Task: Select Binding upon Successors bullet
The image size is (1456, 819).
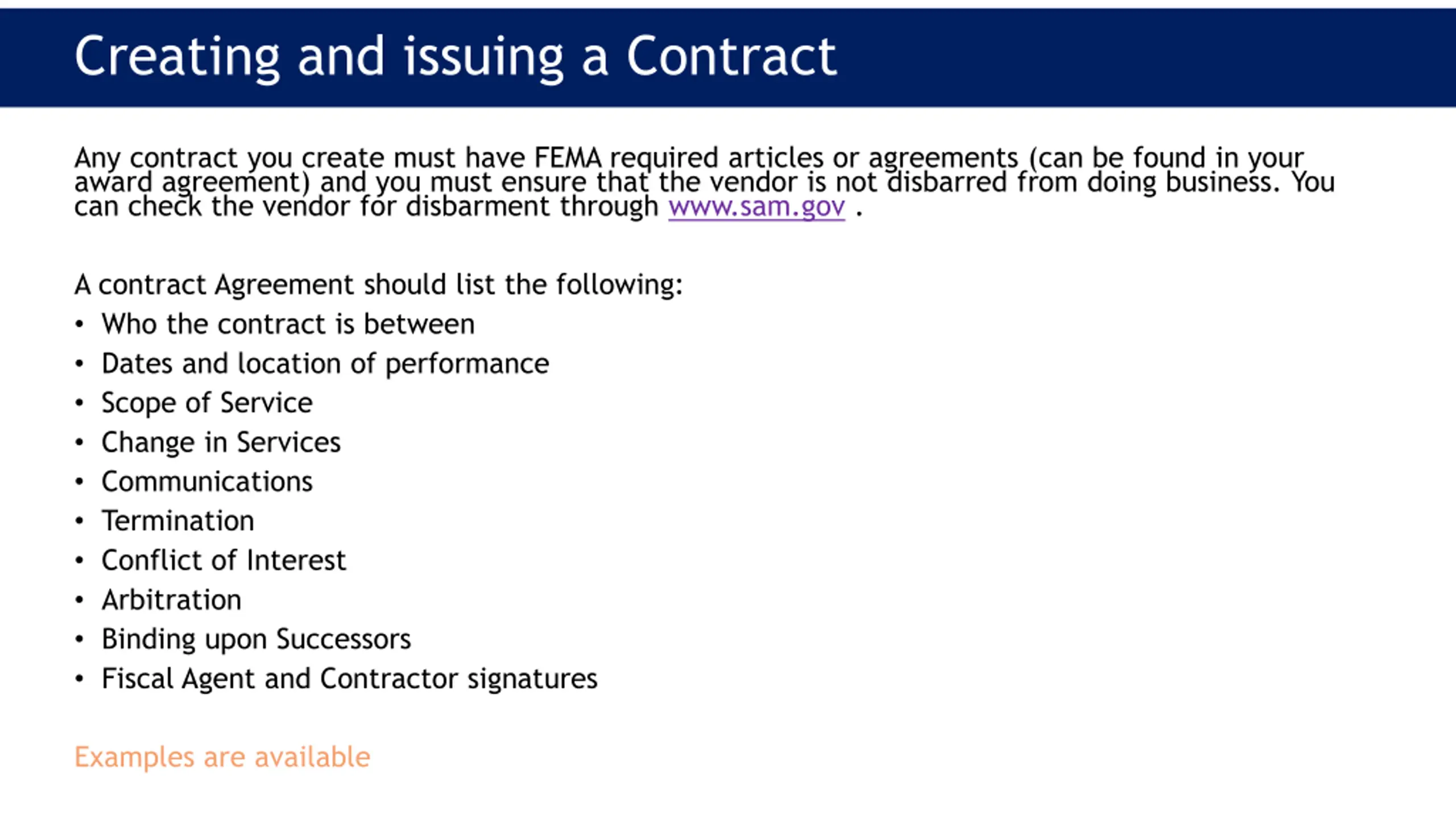Action: pyautogui.click(x=256, y=639)
